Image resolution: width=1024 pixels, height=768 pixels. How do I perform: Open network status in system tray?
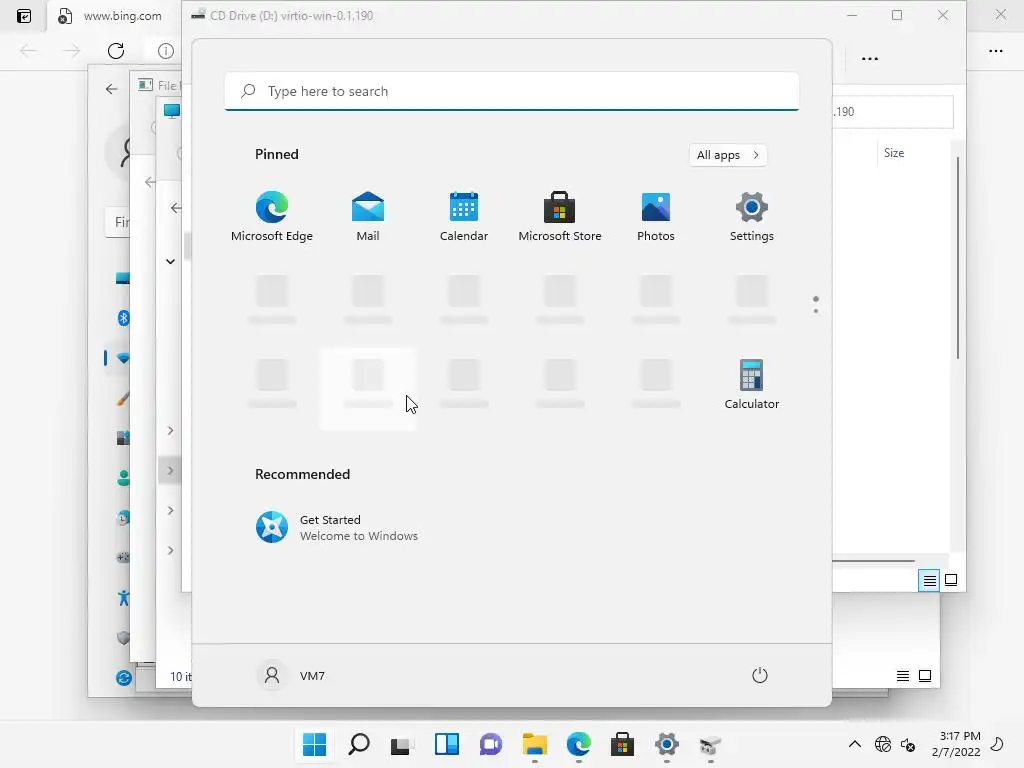click(x=883, y=744)
